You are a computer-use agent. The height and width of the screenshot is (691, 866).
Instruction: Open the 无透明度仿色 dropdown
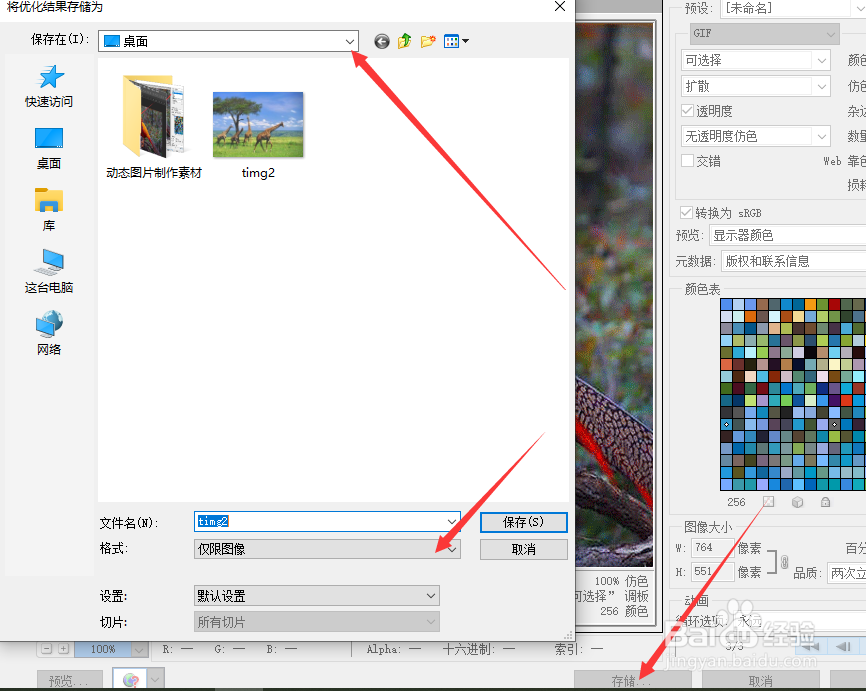[x=756, y=136]
